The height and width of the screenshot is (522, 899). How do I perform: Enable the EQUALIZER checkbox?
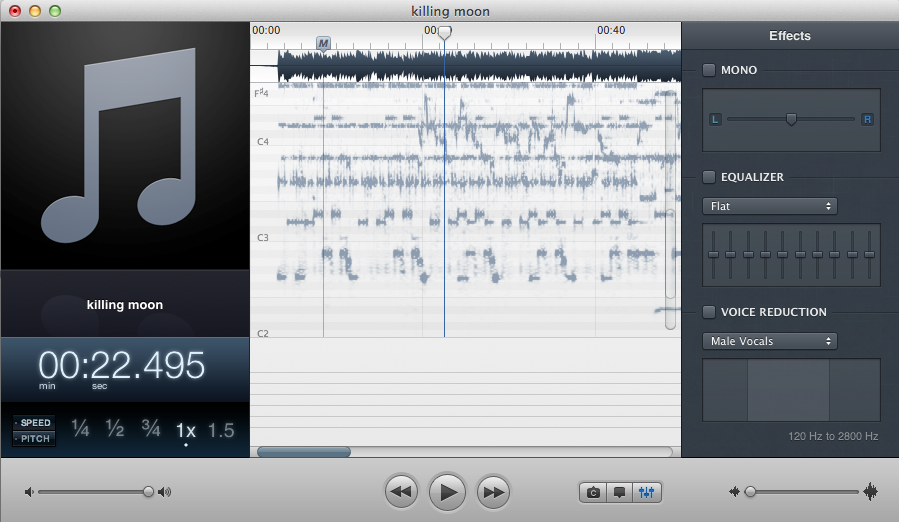pyautogui.click(x=709, y=177)
